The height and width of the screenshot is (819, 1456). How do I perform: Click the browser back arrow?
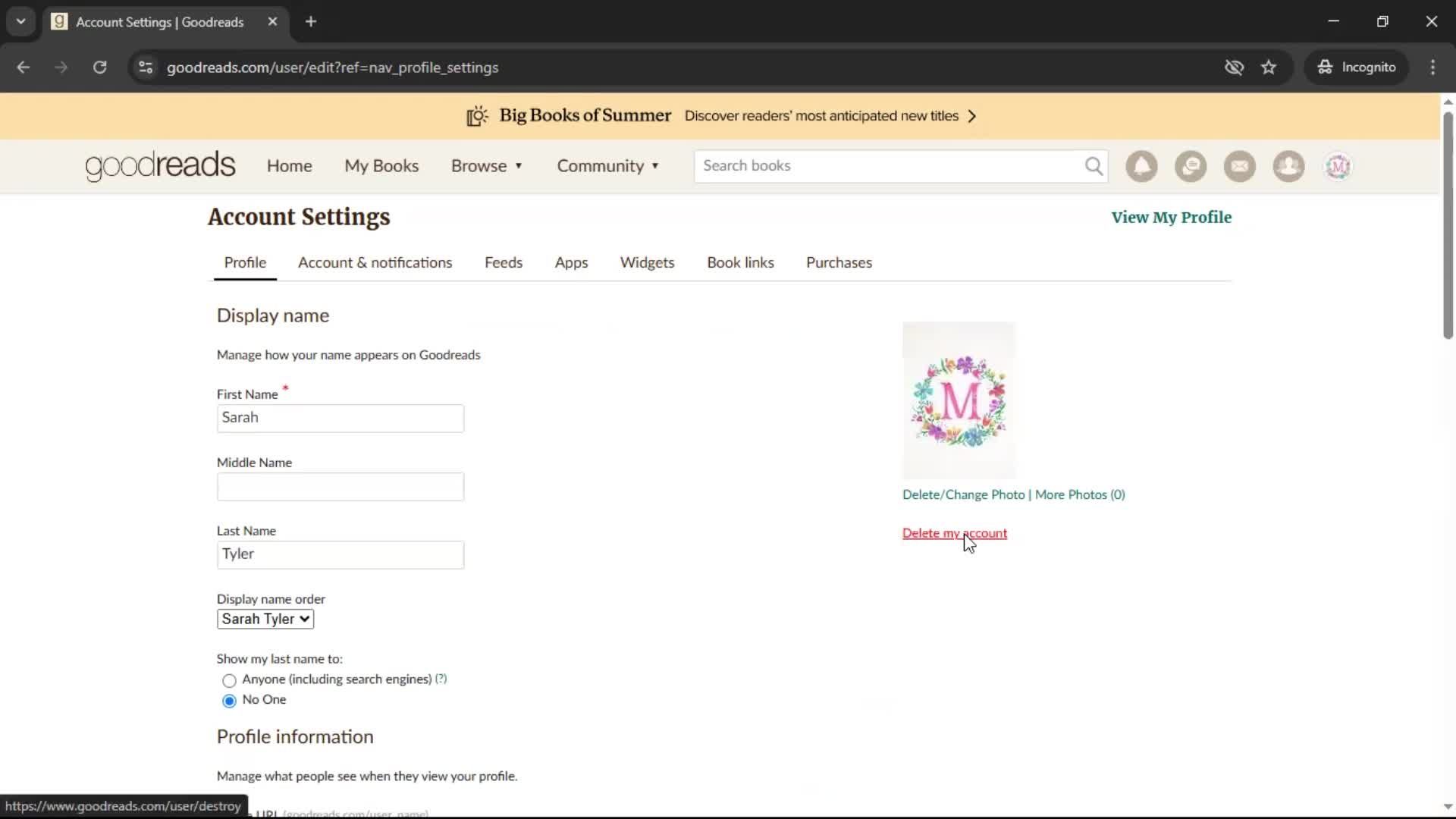[x=24, y=67]
